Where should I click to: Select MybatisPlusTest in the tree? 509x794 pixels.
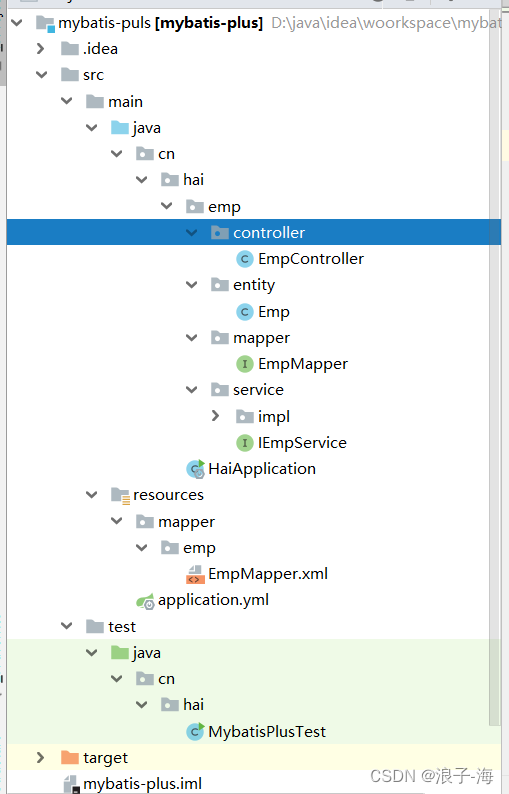(267, 731)
